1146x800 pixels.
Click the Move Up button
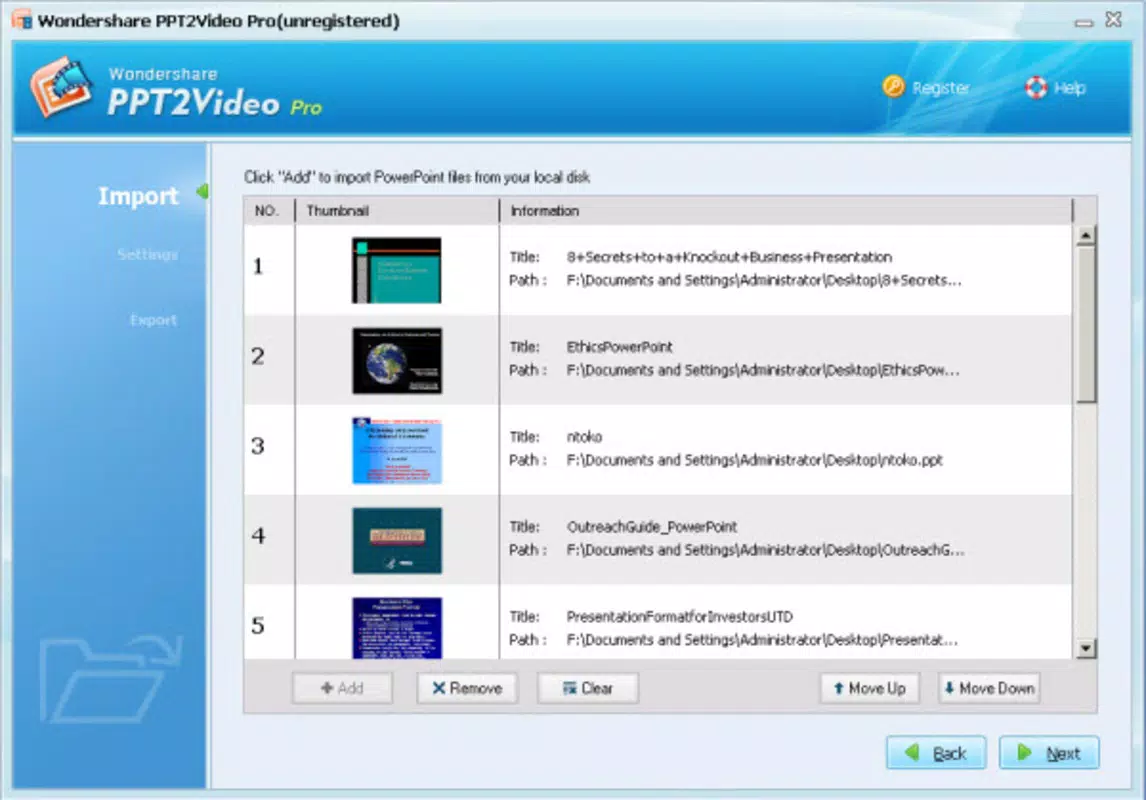(869, 688)
